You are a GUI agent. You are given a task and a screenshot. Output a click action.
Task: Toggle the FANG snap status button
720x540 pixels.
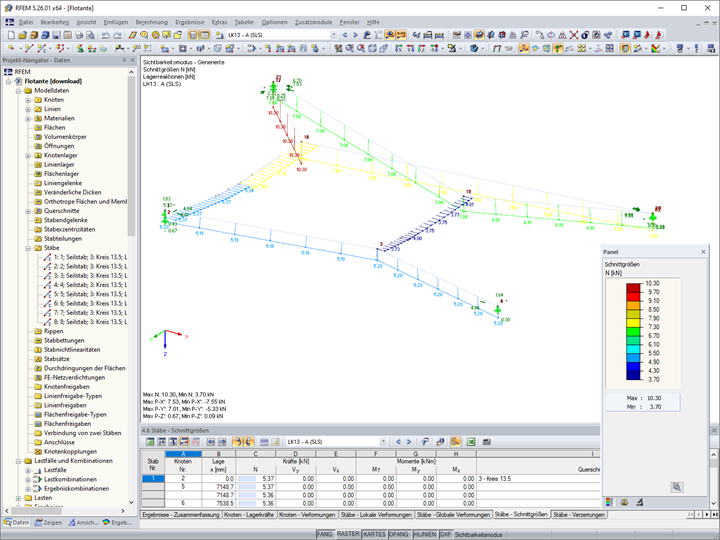[324, 534]
